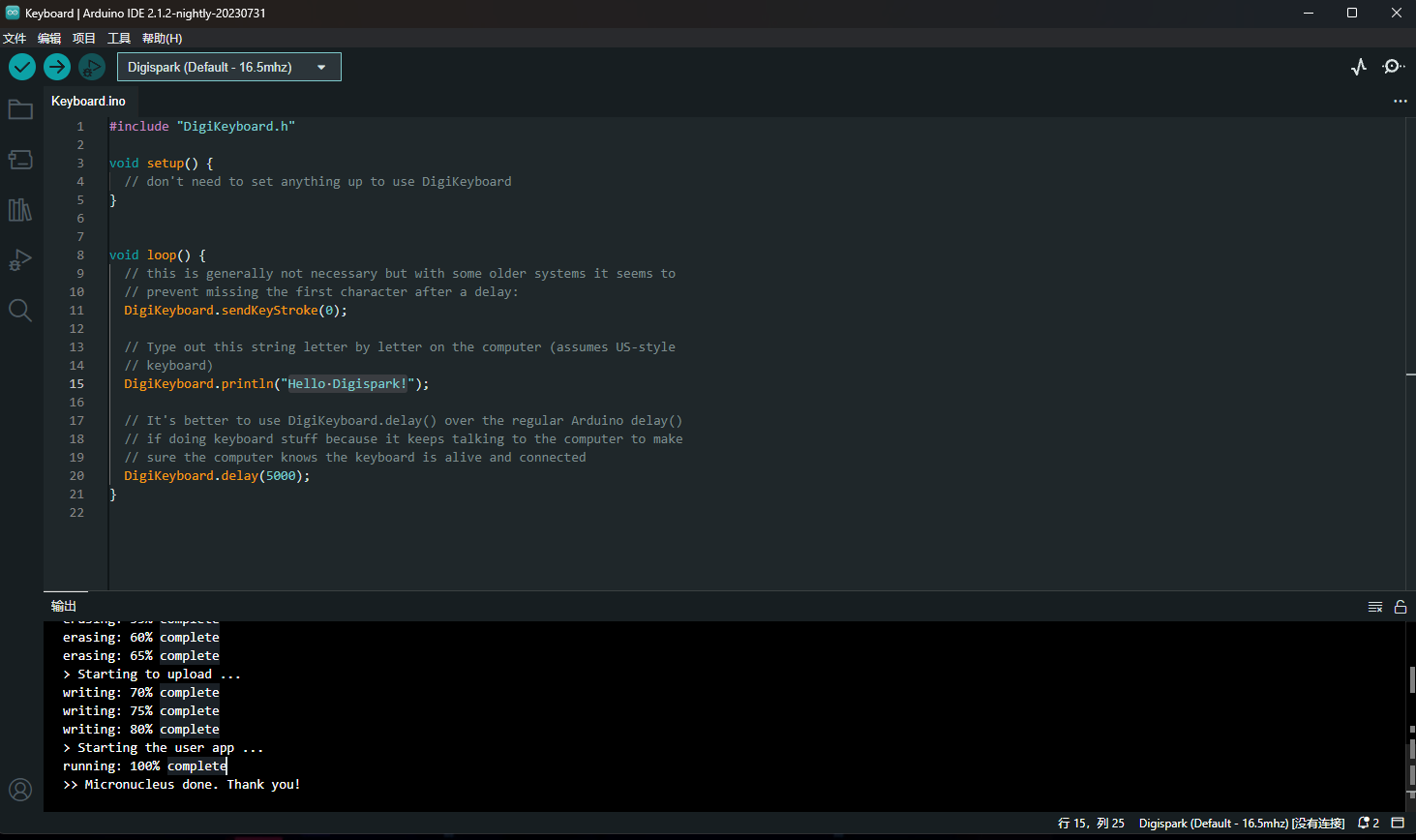Toggle Autoscroll lock in output panel
1416x840 pixels.
click(1401, 606)
